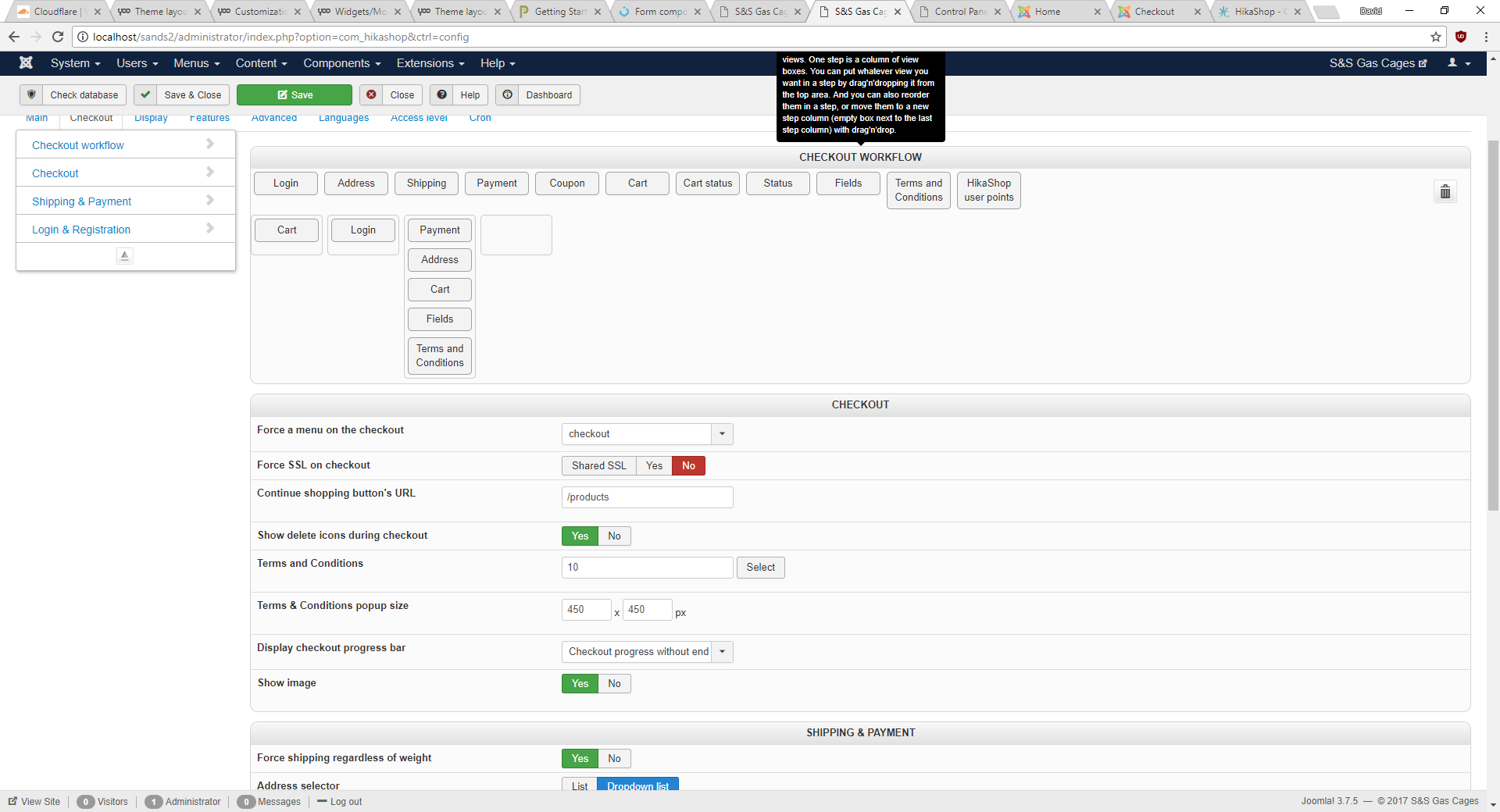Open the Users menu

click(137, 63)
